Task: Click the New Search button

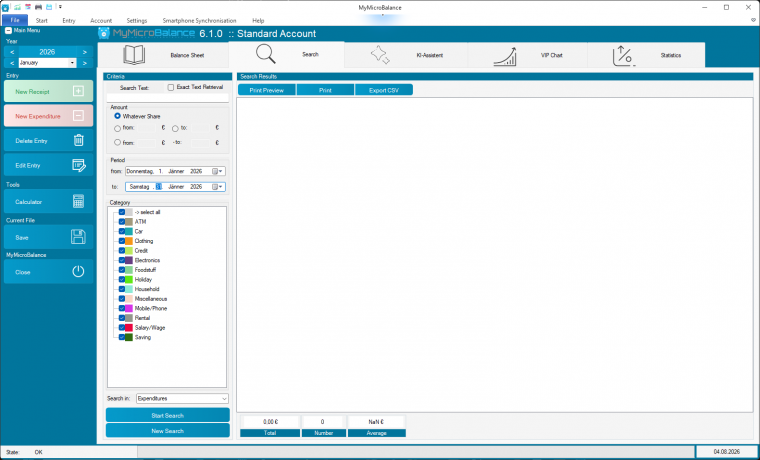Action: [168, 431]
